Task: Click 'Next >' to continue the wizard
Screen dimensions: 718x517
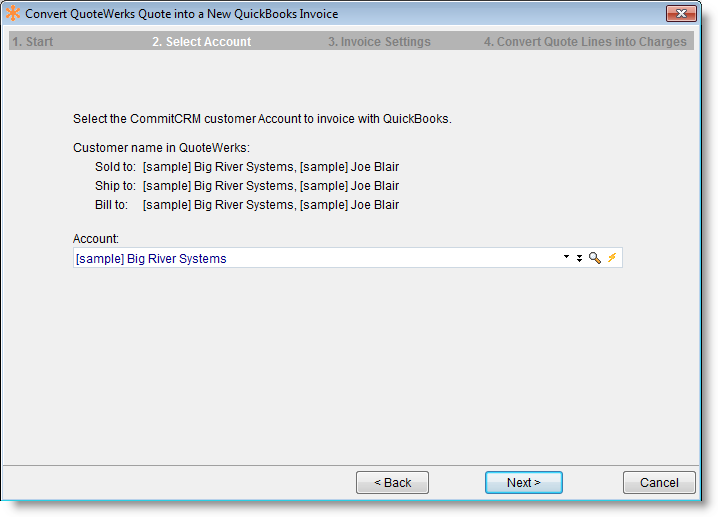Action: [x=523, y=482]
